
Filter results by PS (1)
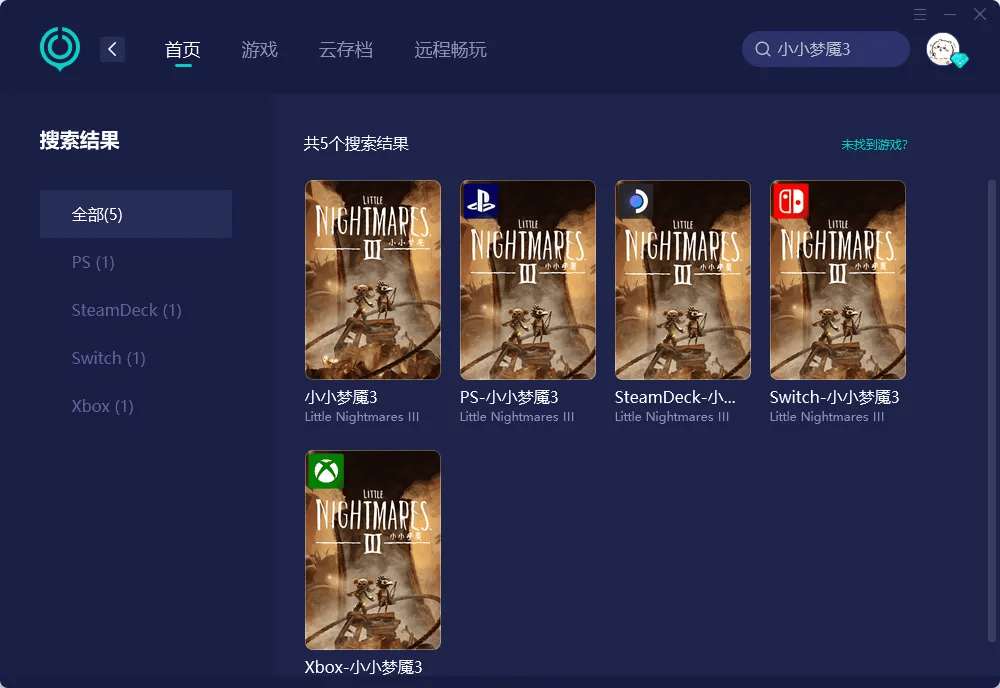click(93, 262)
